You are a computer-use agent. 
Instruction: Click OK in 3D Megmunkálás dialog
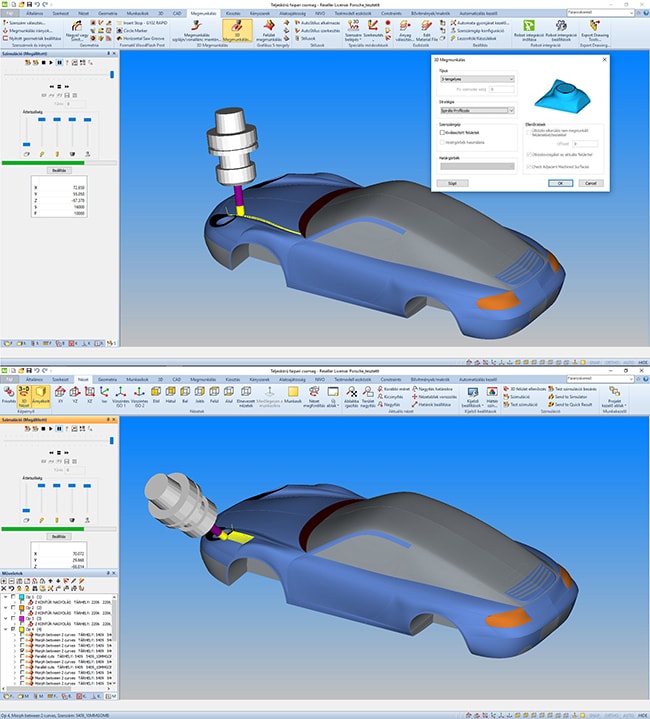click(560, 183)
